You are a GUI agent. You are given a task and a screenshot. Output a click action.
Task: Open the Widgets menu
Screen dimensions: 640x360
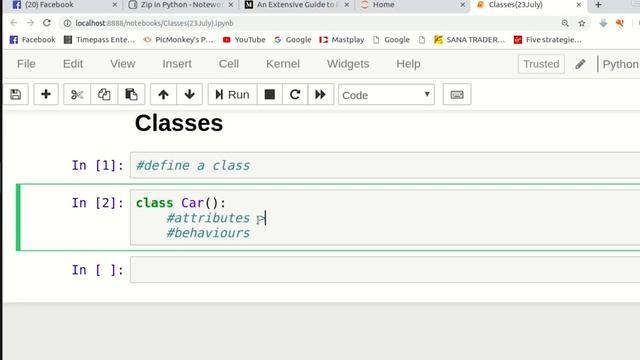click(x=348, y=64)
